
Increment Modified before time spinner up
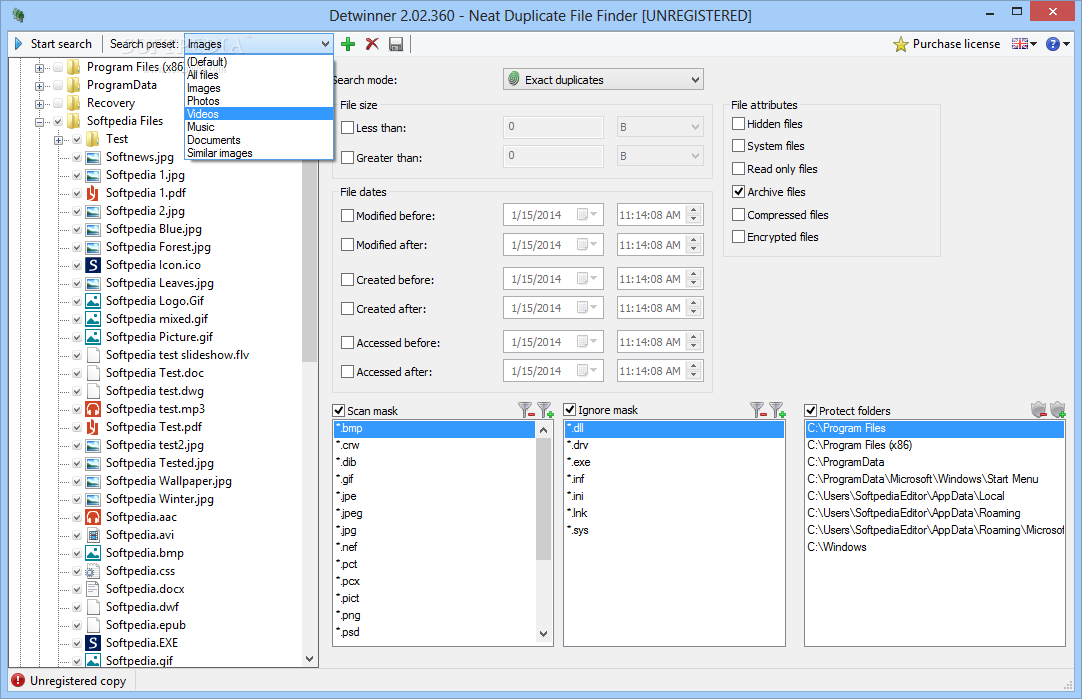[694, 210]
